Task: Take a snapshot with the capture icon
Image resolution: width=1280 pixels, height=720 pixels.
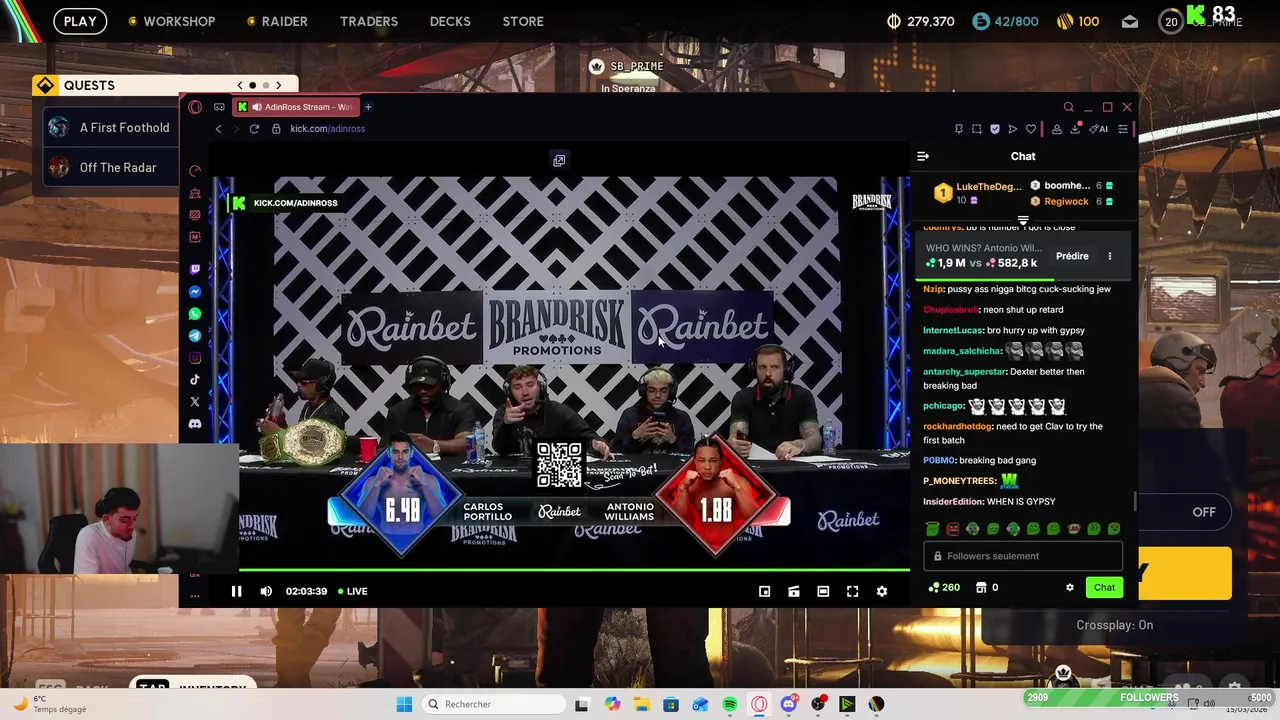Action: (977, 129)
